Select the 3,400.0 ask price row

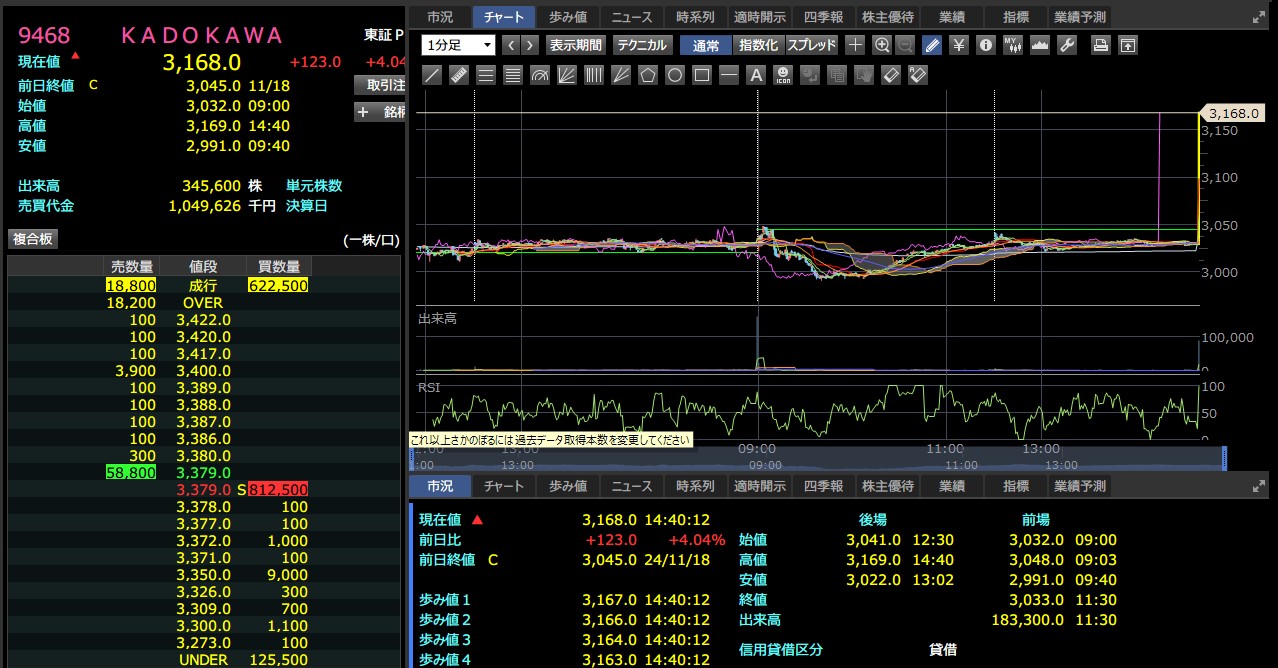tap(204, 371)
